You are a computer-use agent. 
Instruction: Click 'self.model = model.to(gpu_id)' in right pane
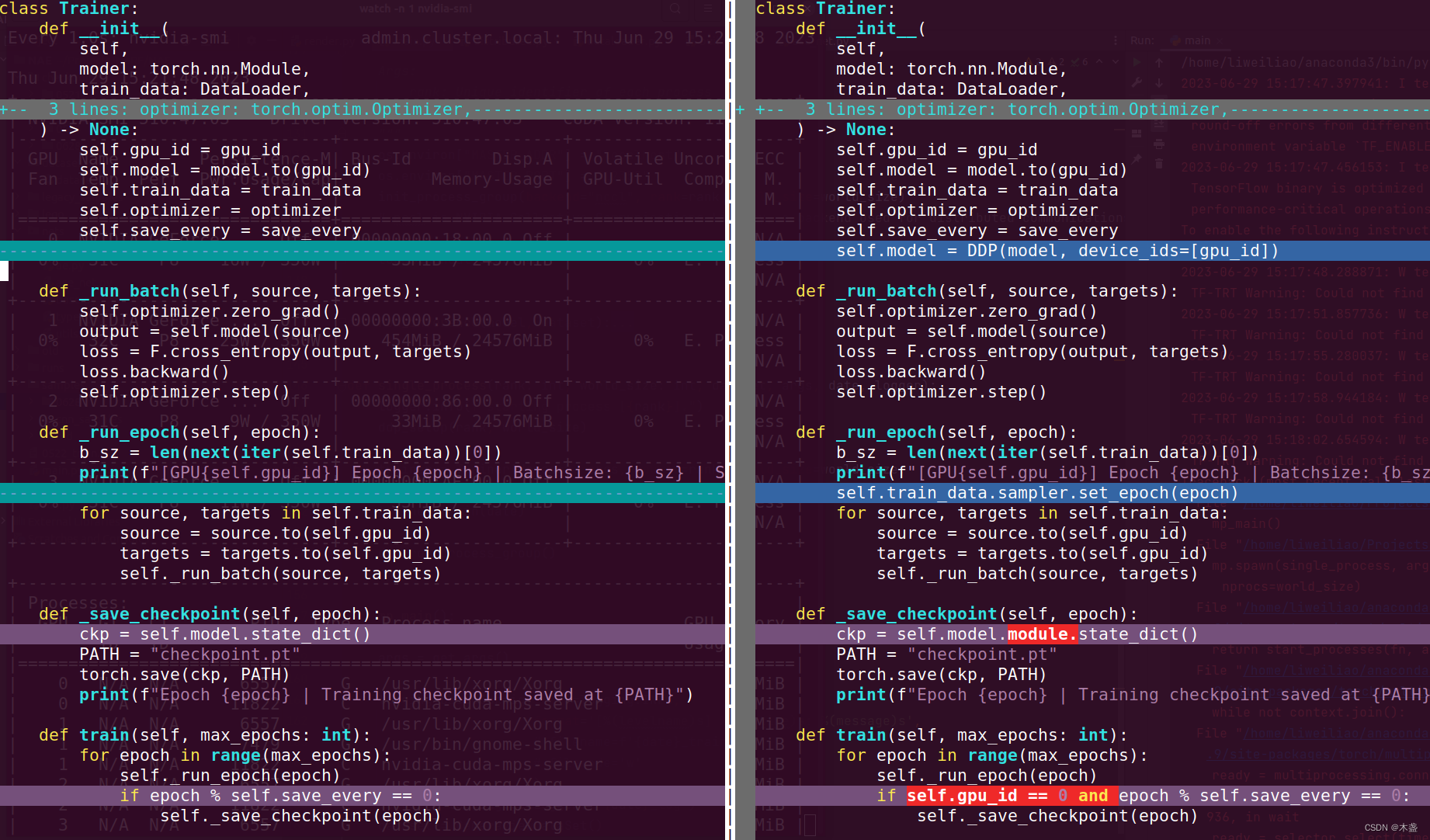[981, 170]
